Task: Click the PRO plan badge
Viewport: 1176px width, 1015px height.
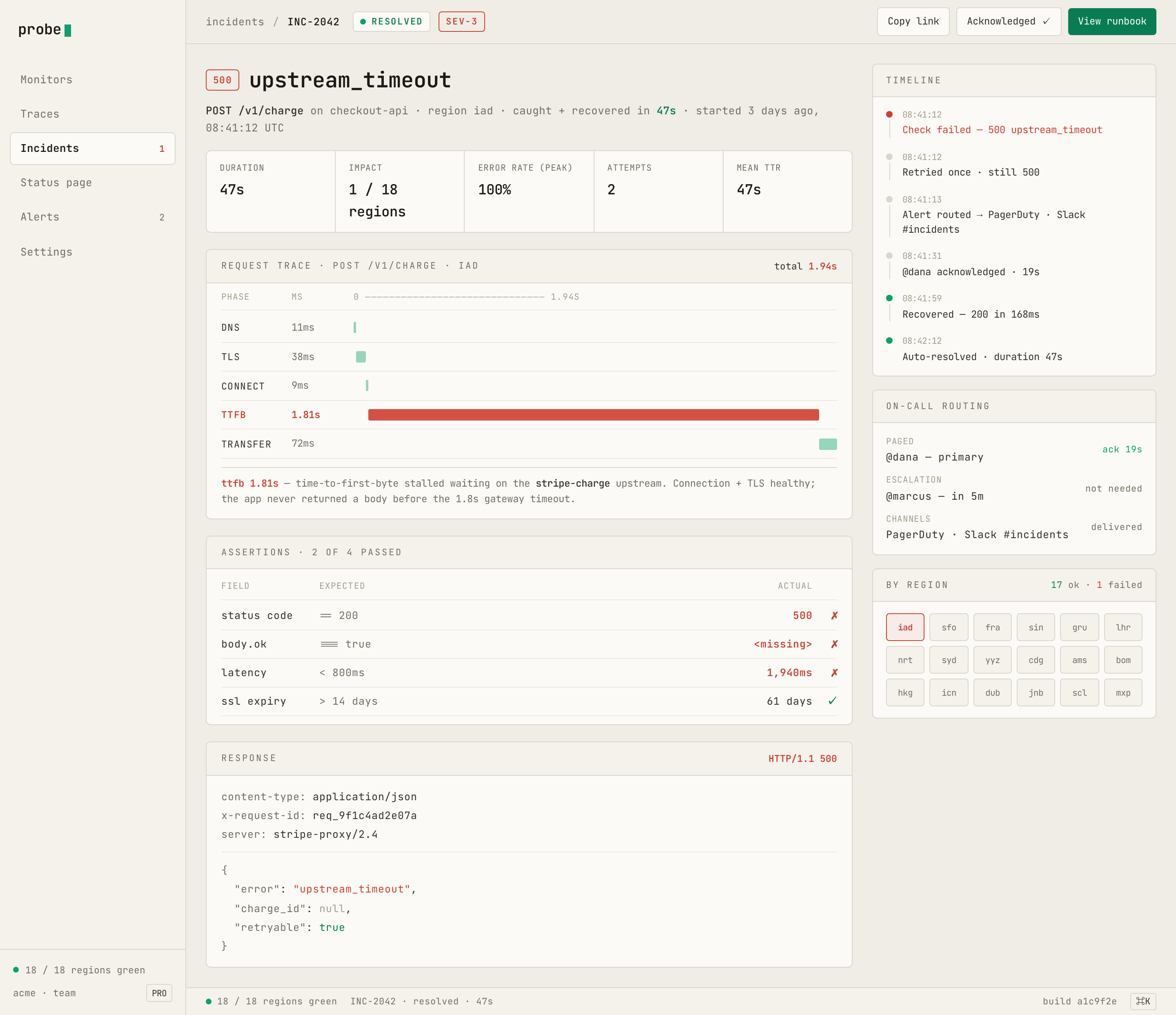Action: coord(159,993)
